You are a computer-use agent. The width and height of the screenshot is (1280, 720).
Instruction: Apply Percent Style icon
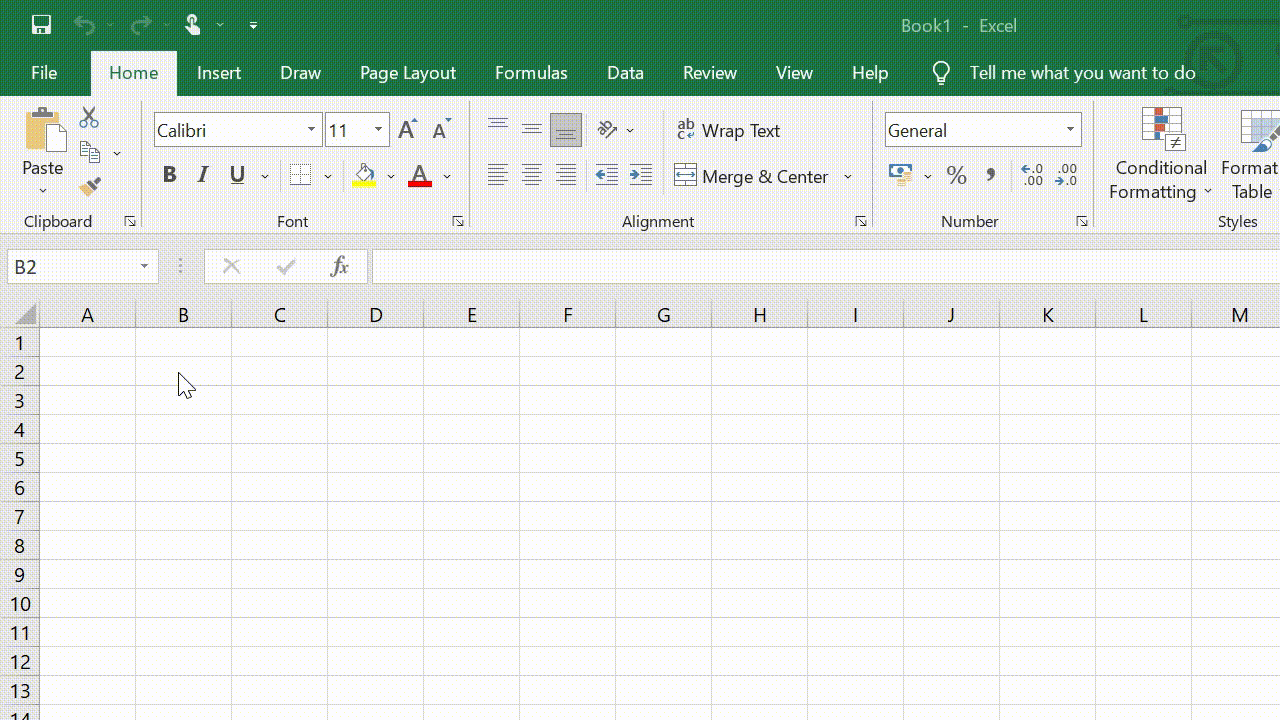[x=957, y=176]
